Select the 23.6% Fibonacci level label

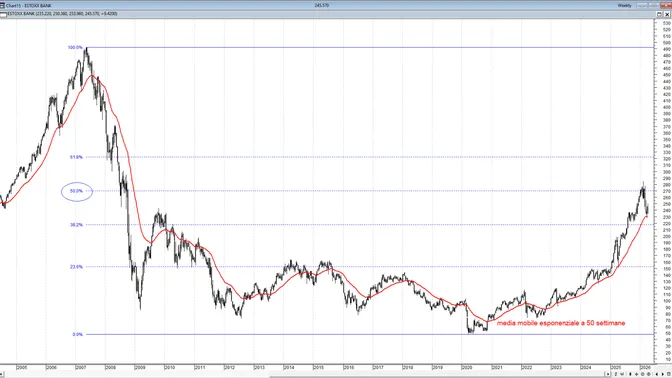click(x=76, y=267)
